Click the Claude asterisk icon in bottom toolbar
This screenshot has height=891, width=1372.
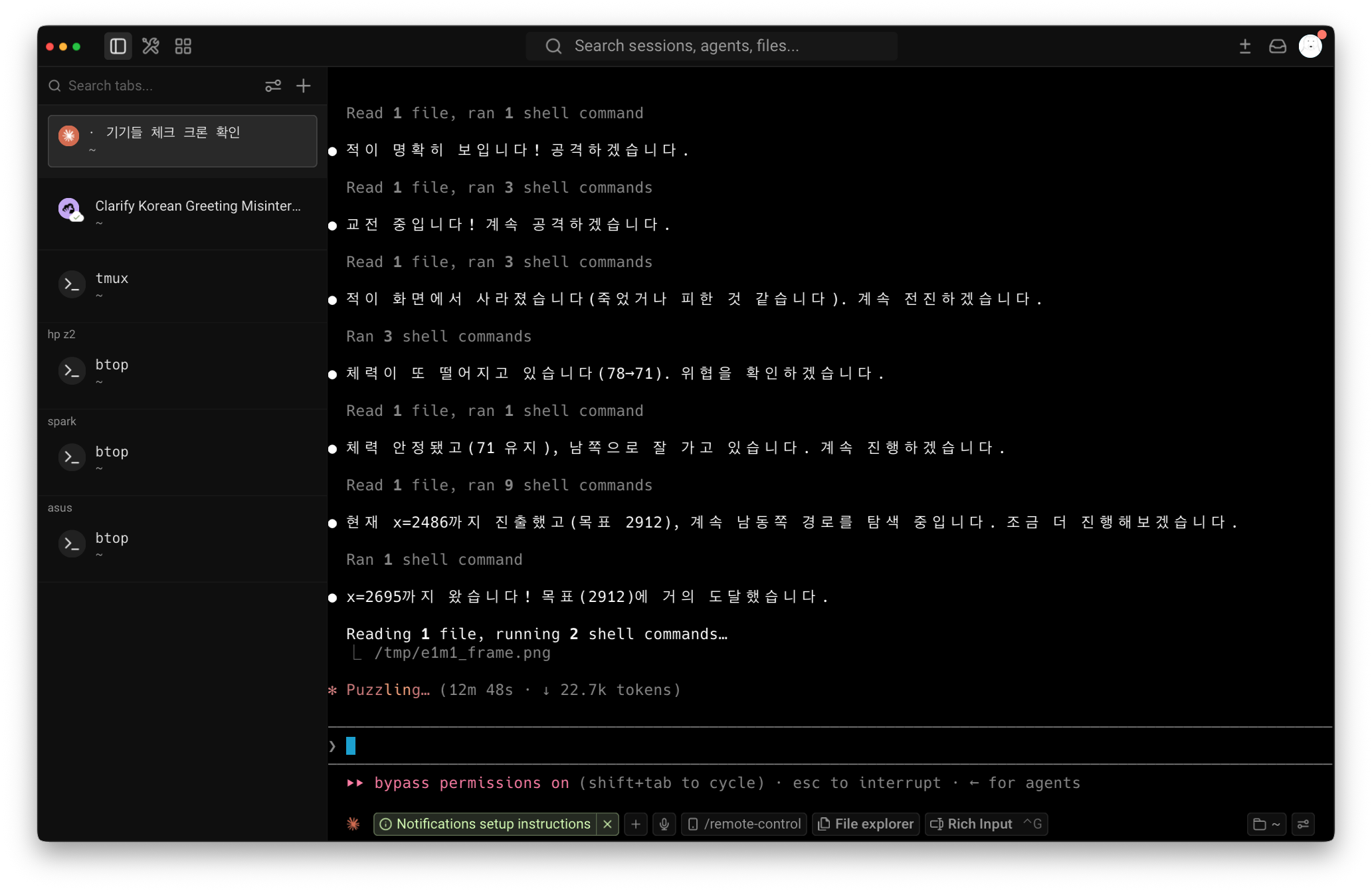click(353, 824)
